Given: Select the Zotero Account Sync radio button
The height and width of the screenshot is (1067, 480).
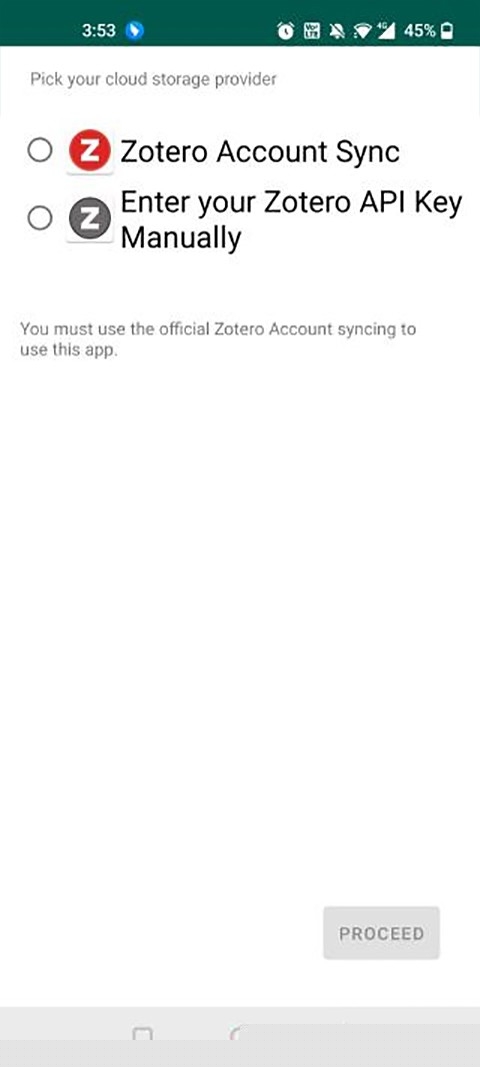Looking at the screenshot, I should (x=39, y=150).
